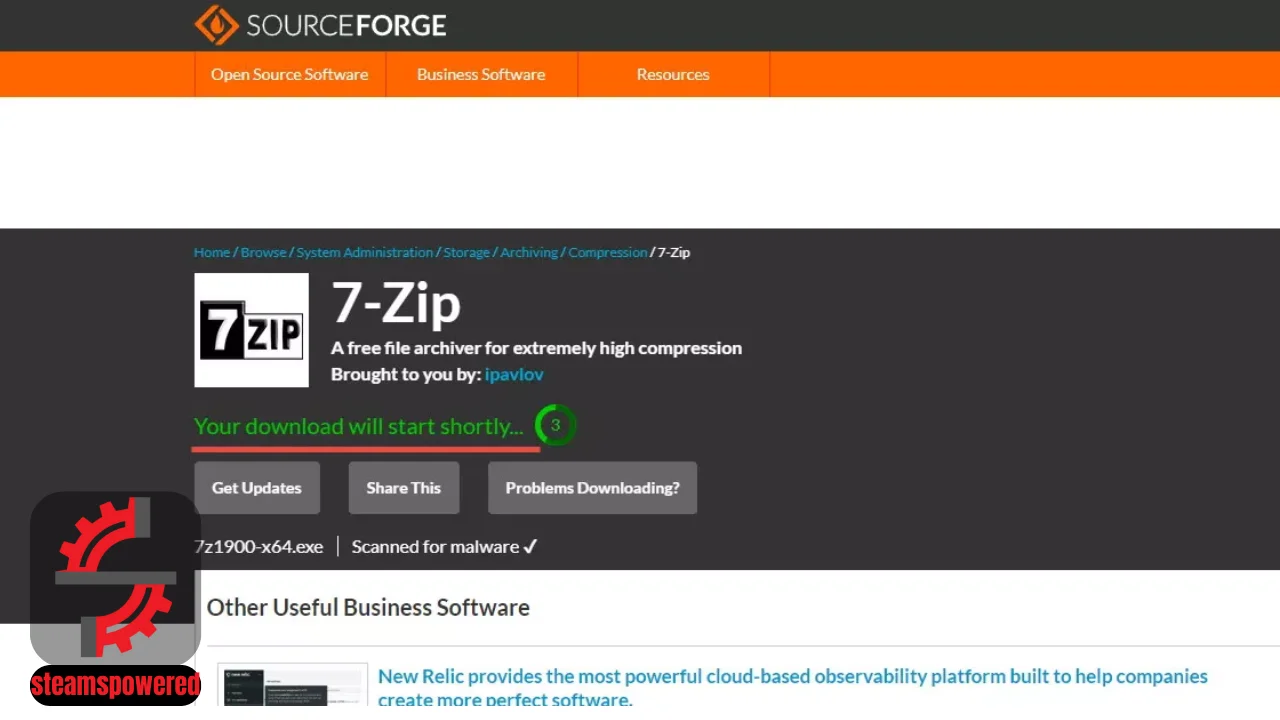The image size is (1280, 720).
Task: Click the New Relic thumbnail image
Action: tap(293, 686)
